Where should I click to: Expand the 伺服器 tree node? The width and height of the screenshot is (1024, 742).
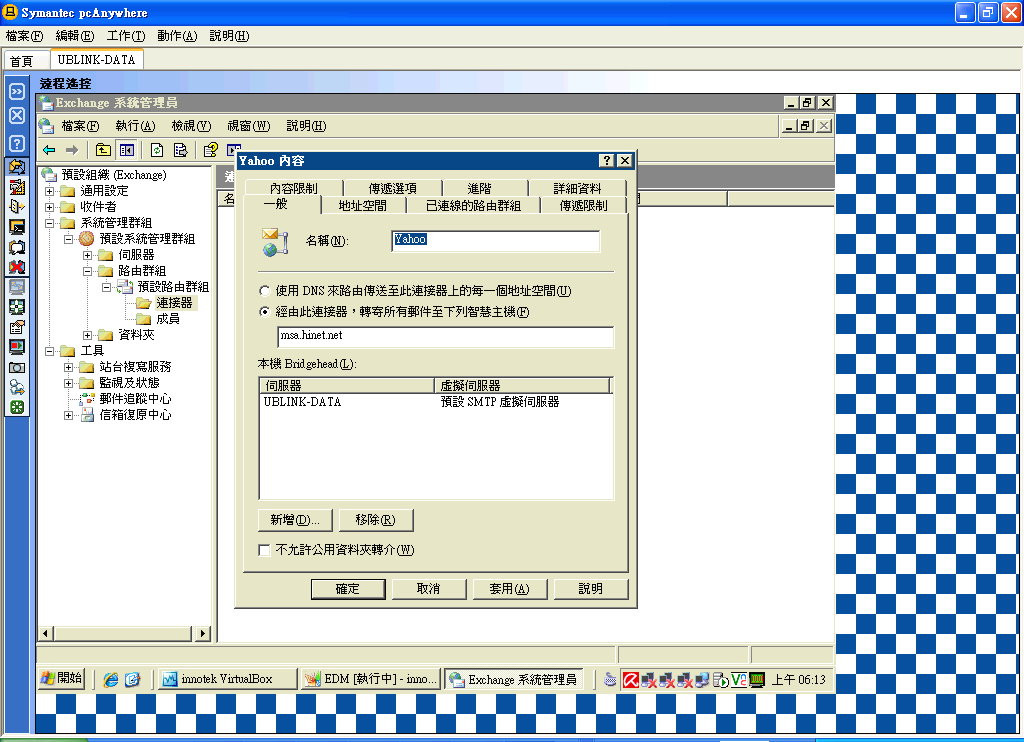88,255
